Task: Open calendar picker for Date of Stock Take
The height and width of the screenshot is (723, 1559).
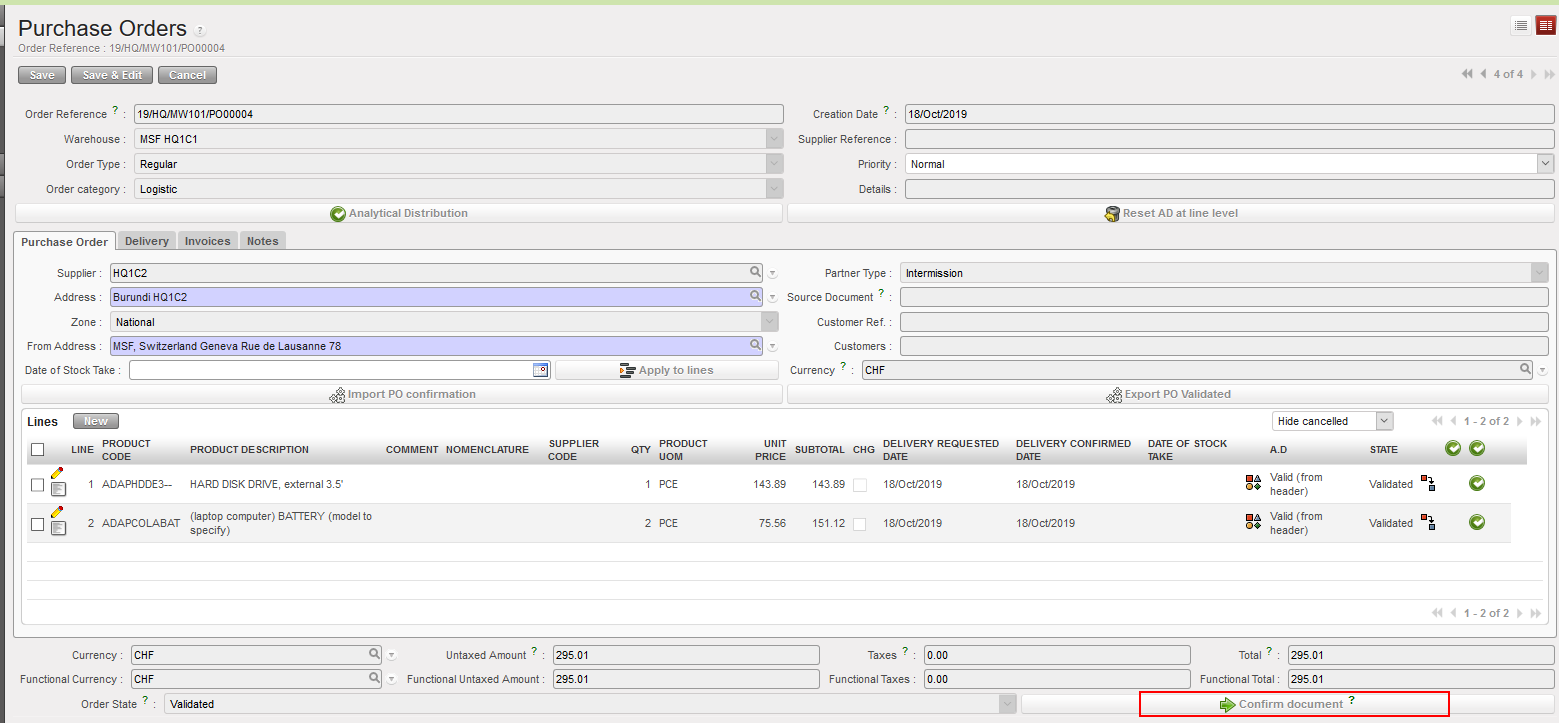Action: 541,370
